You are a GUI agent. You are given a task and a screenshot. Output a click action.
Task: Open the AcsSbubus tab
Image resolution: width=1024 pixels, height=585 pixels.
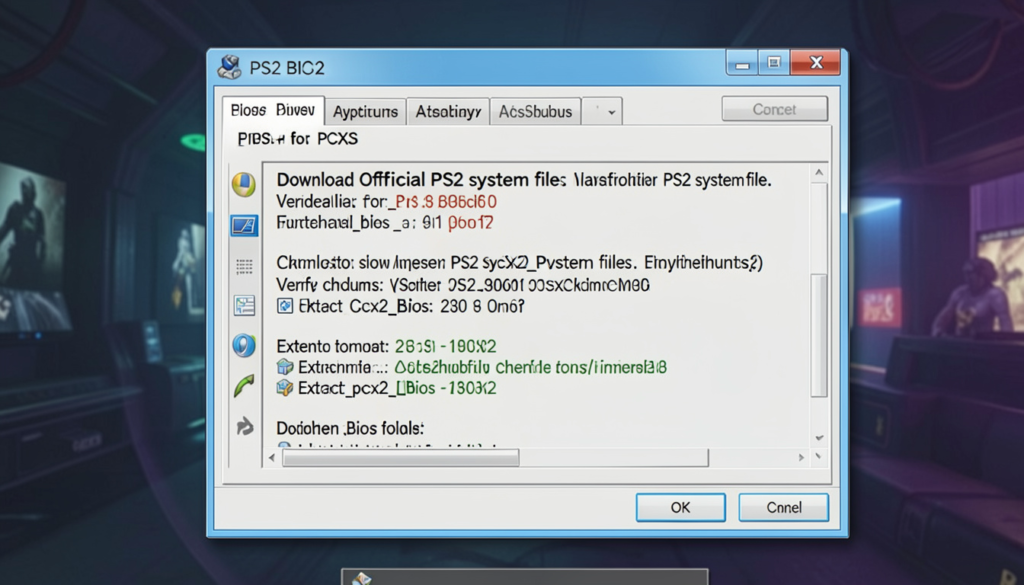tap(535, 112)
